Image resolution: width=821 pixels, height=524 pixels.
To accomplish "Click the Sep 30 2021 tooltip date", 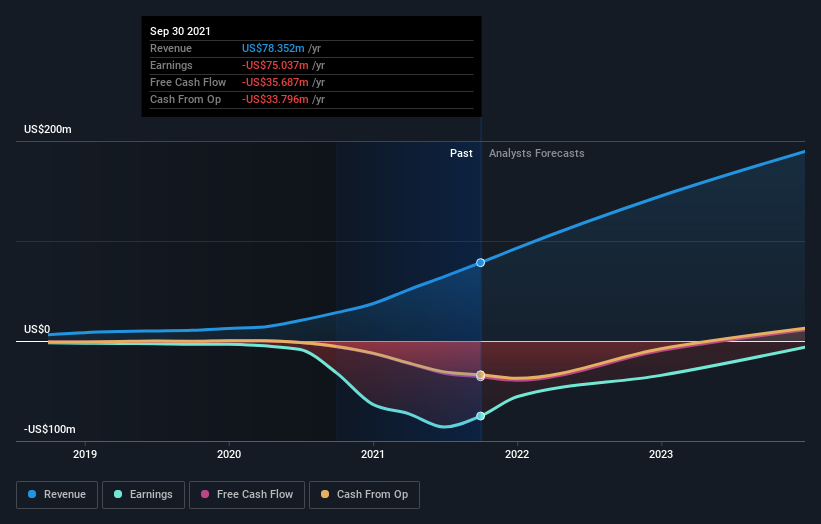I will (x=180, y=31).
